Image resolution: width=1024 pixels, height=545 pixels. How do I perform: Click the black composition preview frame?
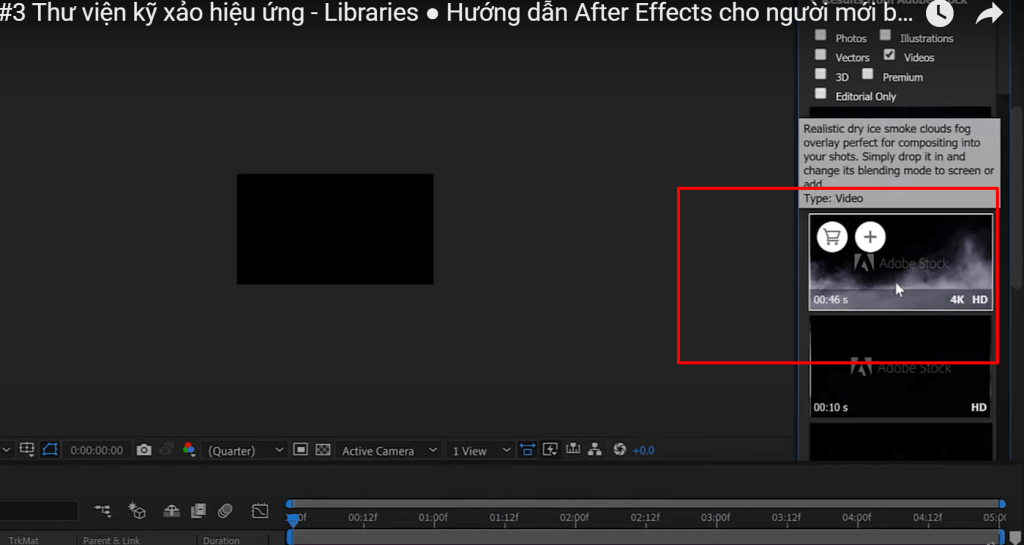tap(335, 228)
